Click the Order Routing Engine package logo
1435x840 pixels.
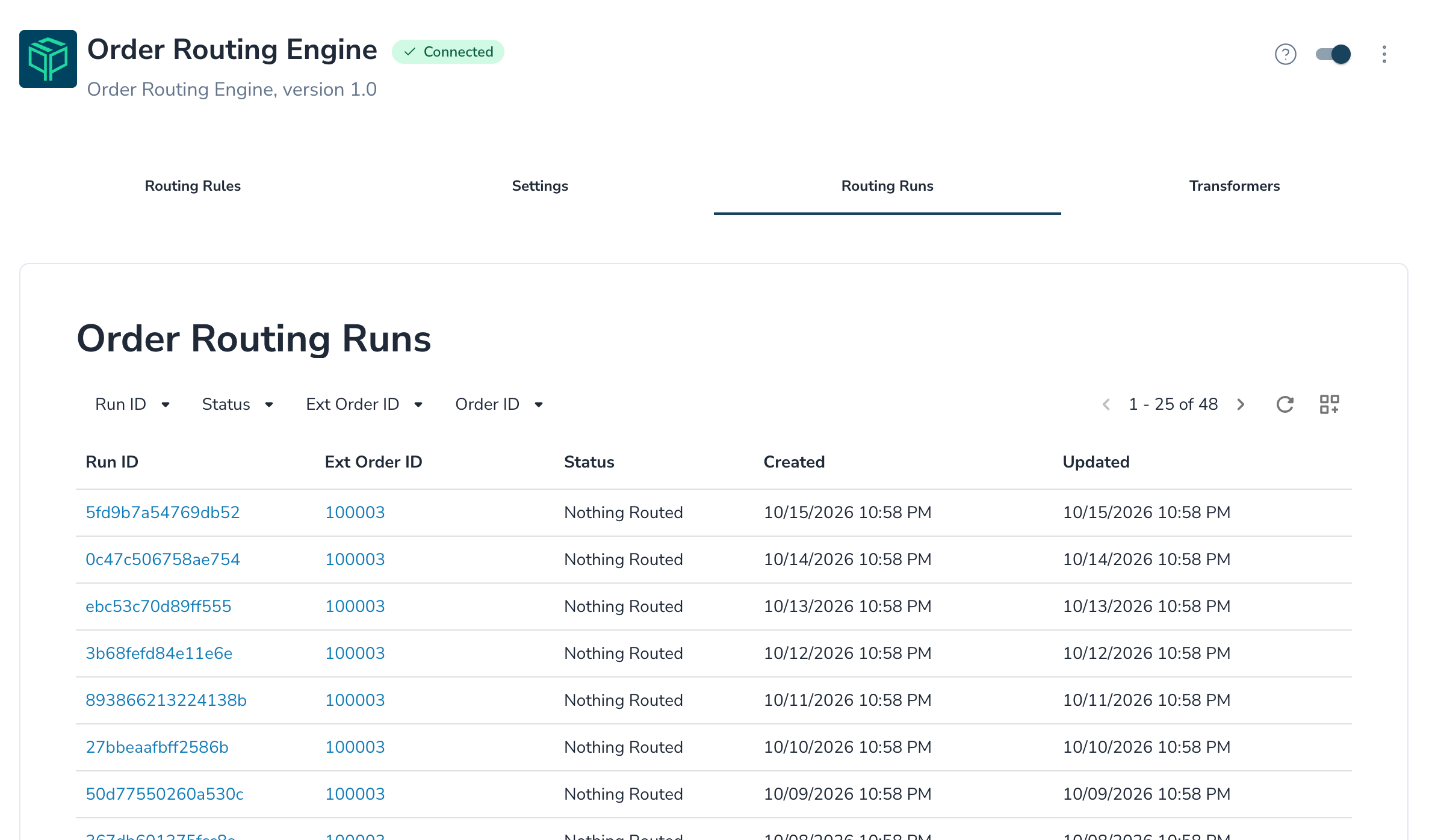click(x=48, y=59)
